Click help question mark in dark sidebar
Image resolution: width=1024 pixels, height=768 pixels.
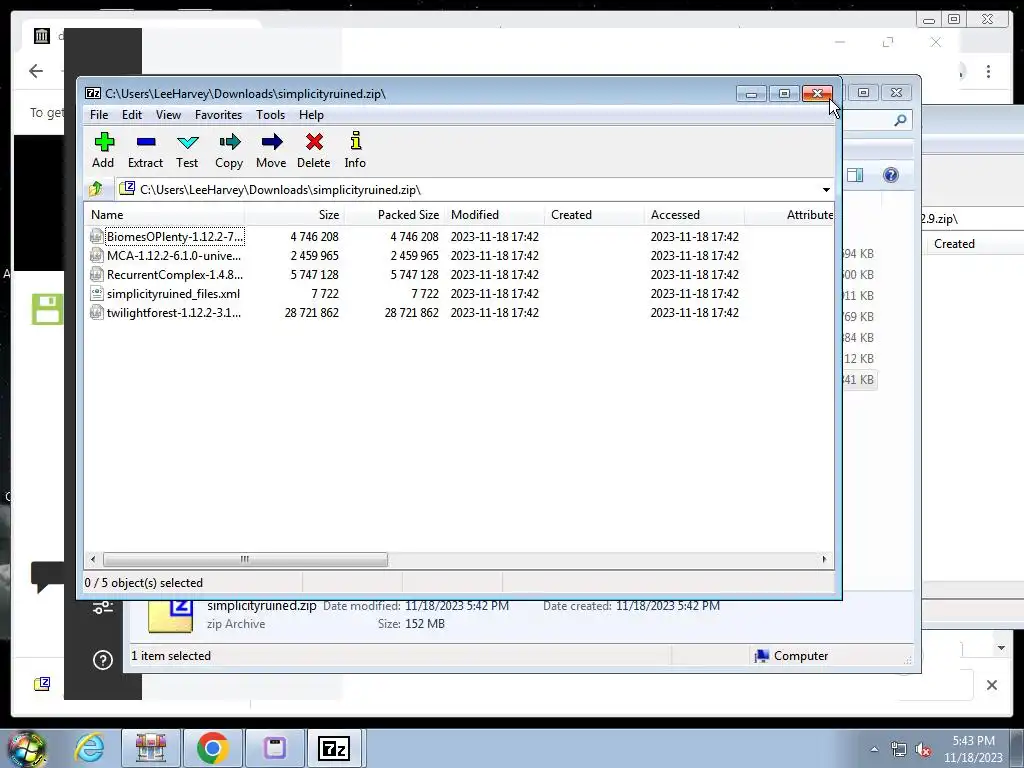pos(103,660)
